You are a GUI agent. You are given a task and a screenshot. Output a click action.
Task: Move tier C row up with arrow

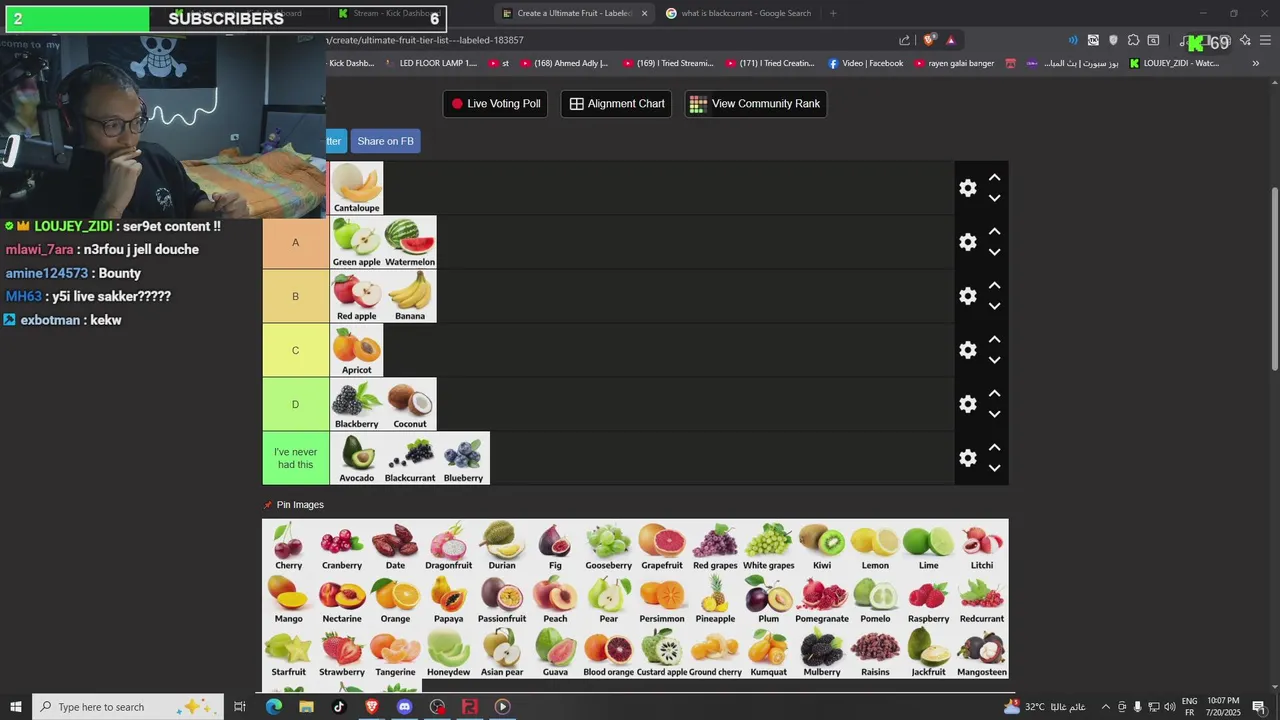click(994, 339)
